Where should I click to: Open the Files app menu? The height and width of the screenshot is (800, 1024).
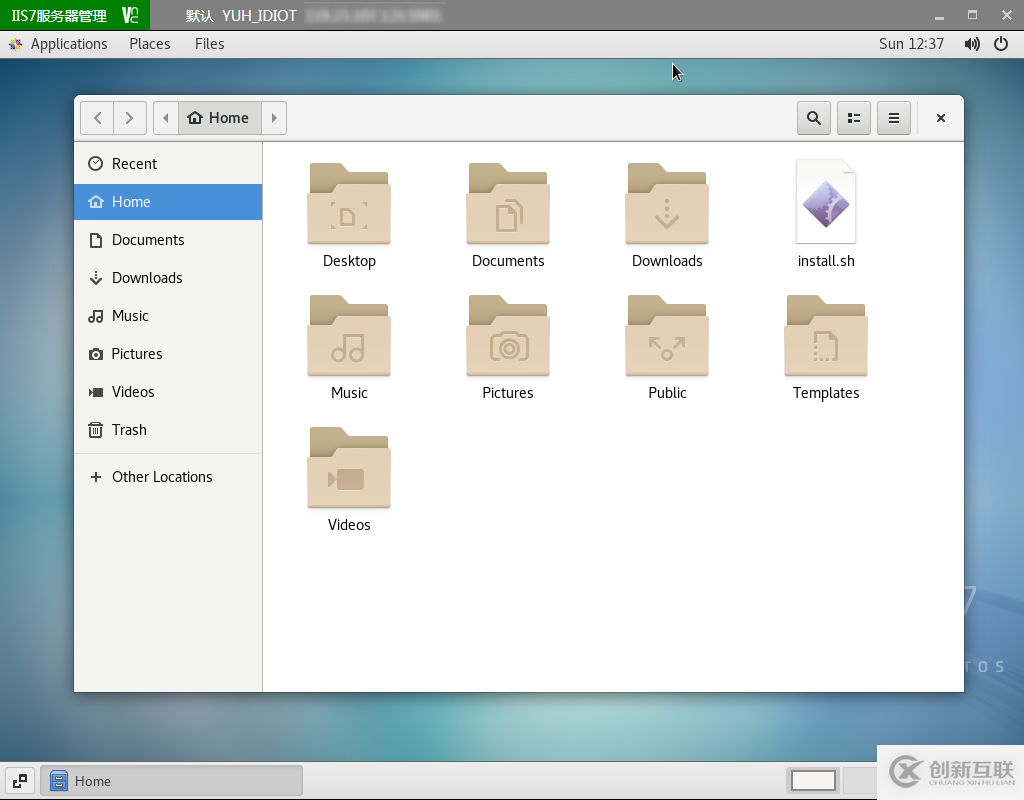pos(209,44)
